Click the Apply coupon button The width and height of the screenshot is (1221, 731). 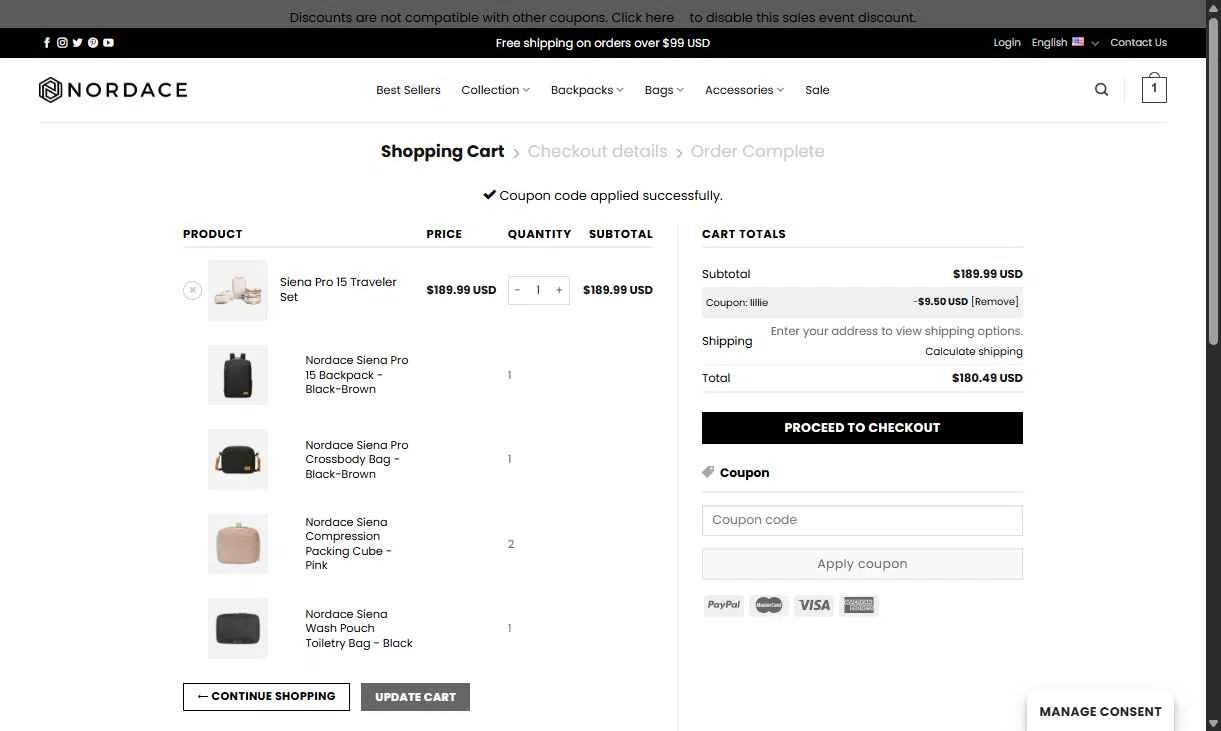pos(862,564)
